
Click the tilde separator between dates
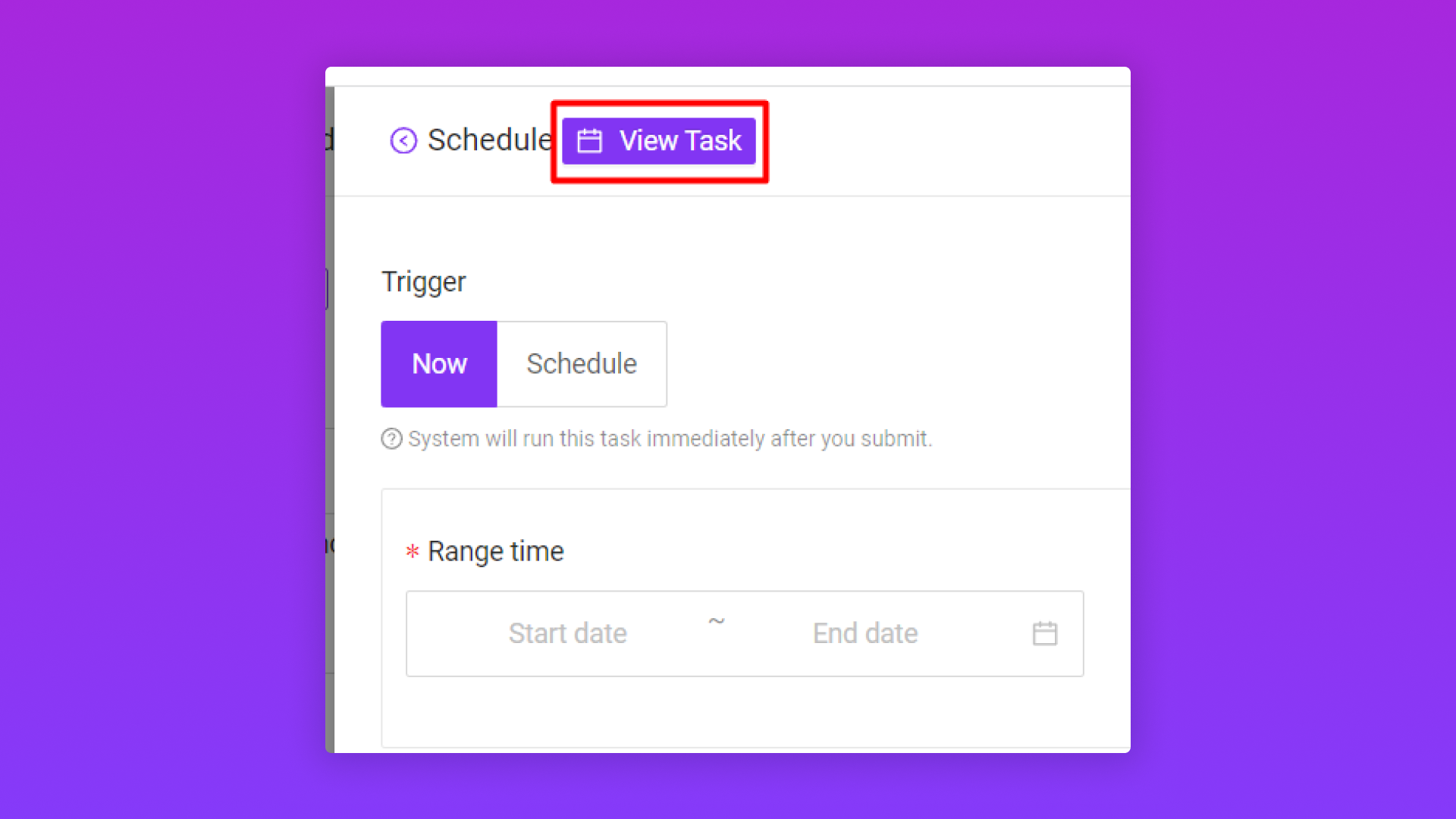pos(717,622)
